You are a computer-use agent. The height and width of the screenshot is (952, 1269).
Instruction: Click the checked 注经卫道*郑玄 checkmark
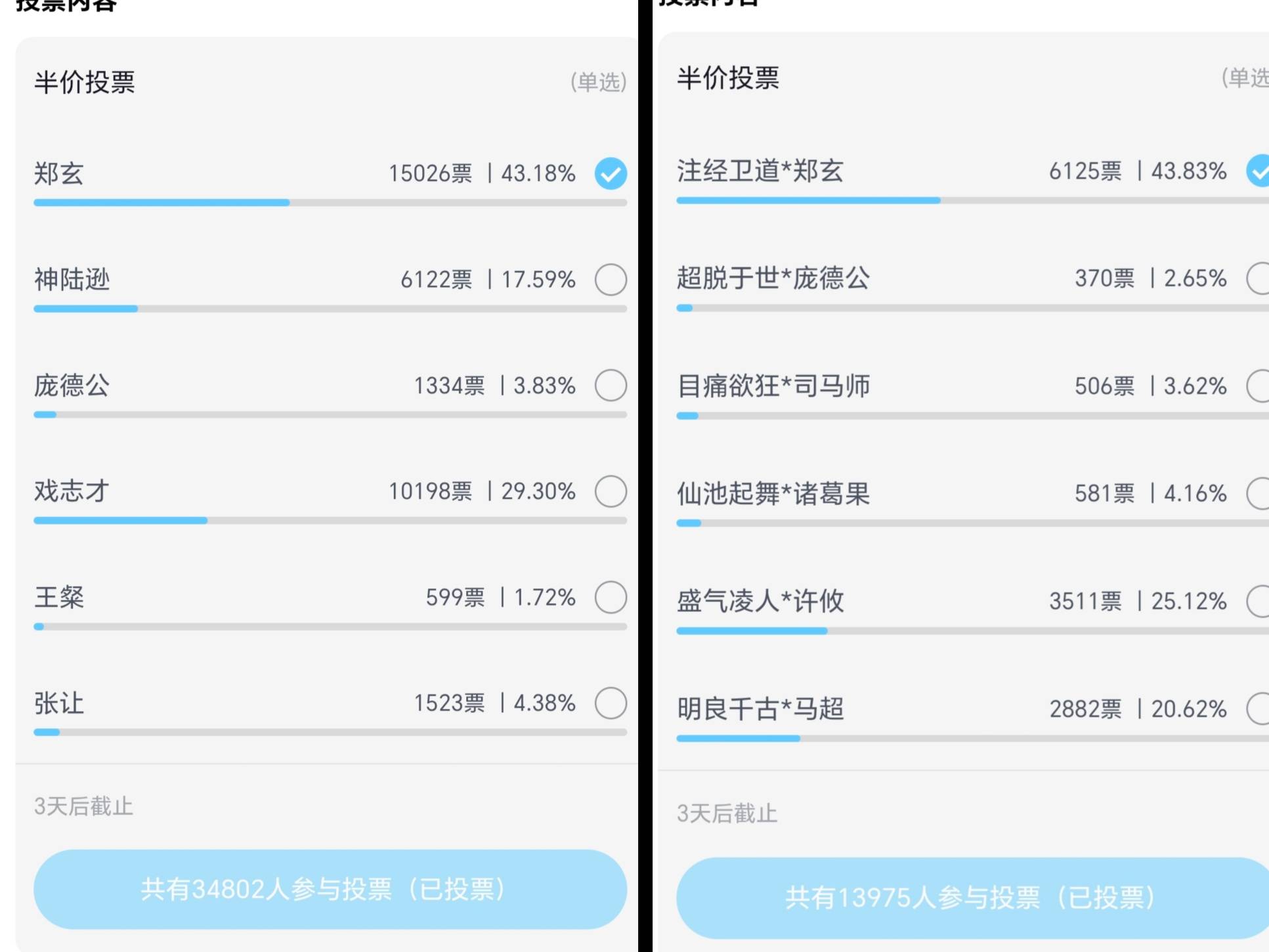point(1259,171)
